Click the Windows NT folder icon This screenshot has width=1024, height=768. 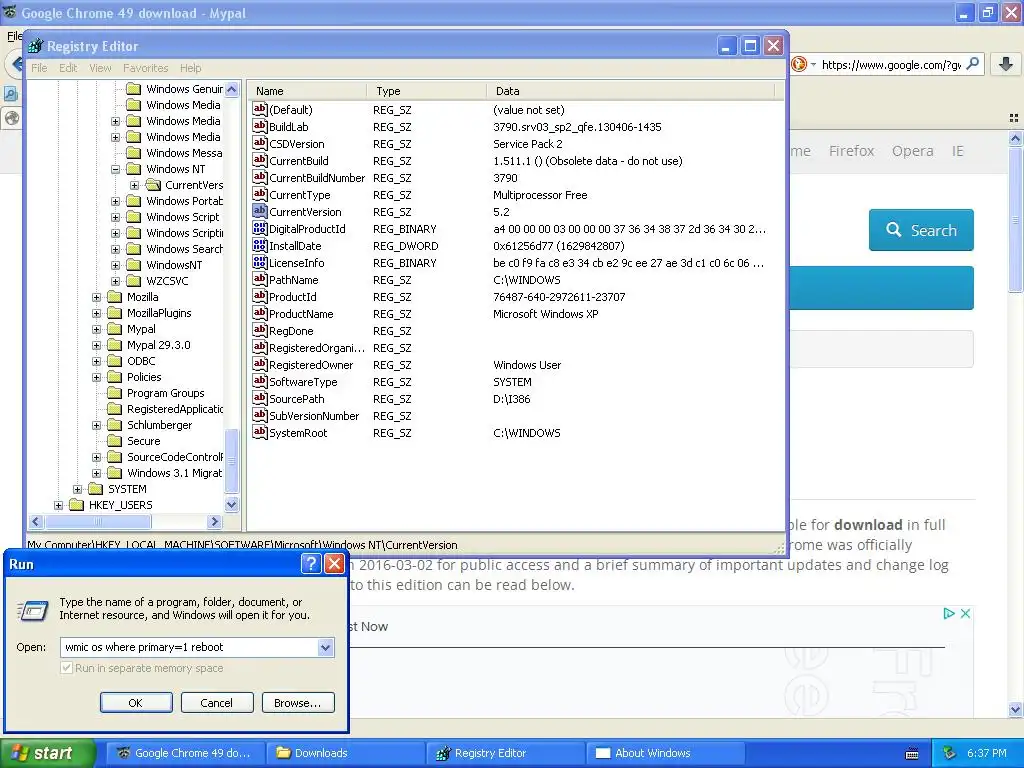tap(134, 168)
